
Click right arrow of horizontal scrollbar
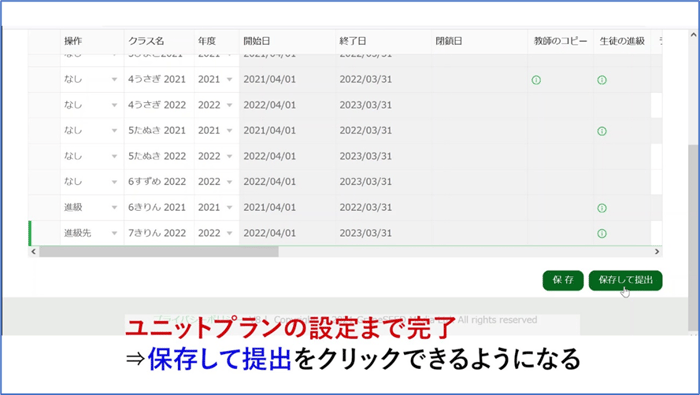click(x=657, y=252)
